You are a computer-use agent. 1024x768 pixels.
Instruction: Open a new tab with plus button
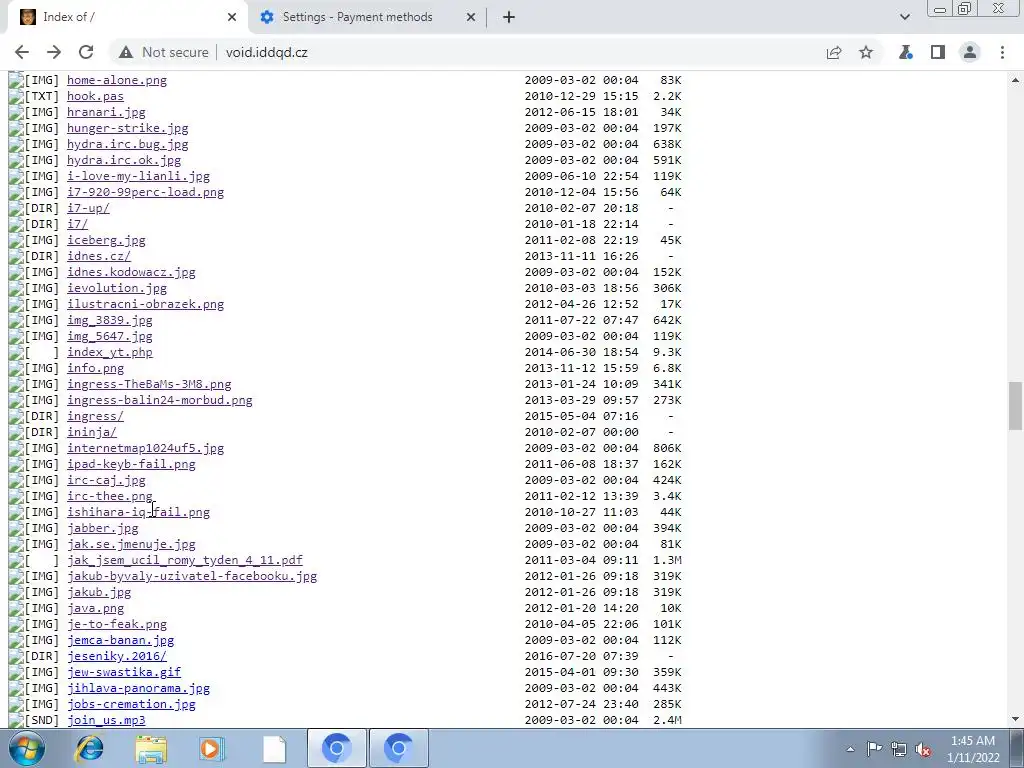[509, 17]
